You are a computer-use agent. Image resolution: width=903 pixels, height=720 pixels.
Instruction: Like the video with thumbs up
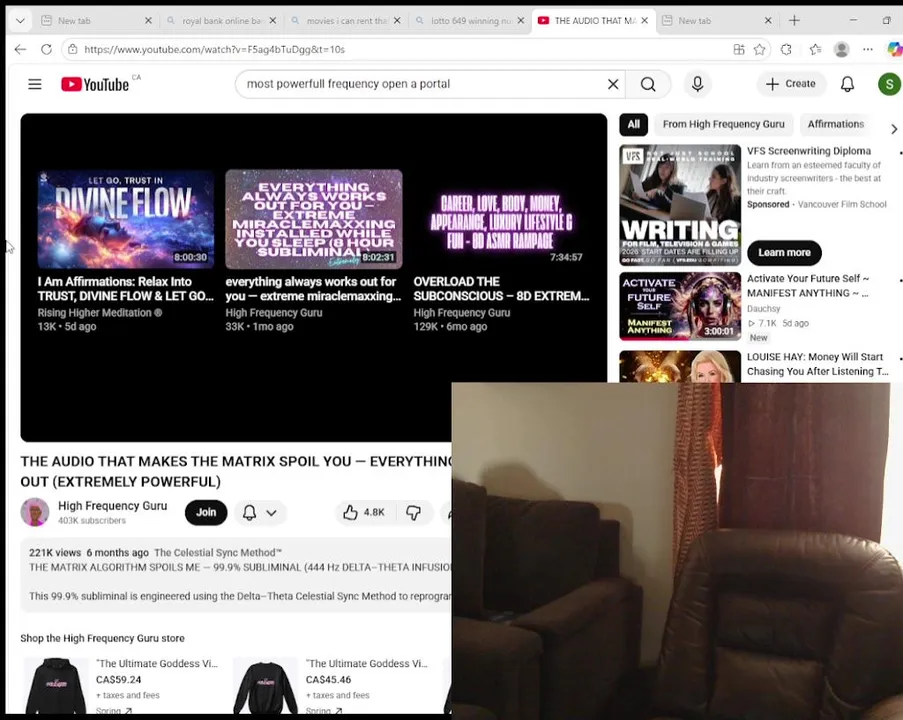[x=364, y=512]
